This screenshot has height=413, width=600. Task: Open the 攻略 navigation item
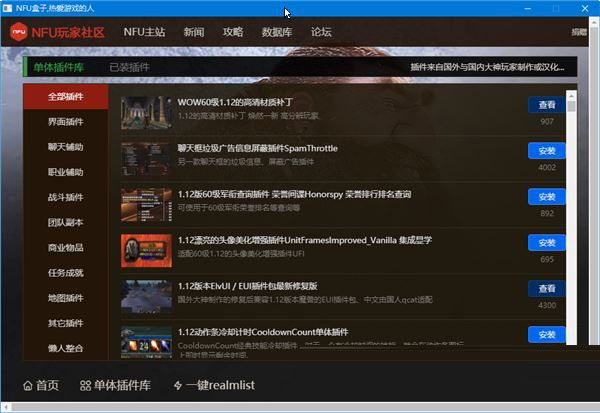click(x=233, y=32)
